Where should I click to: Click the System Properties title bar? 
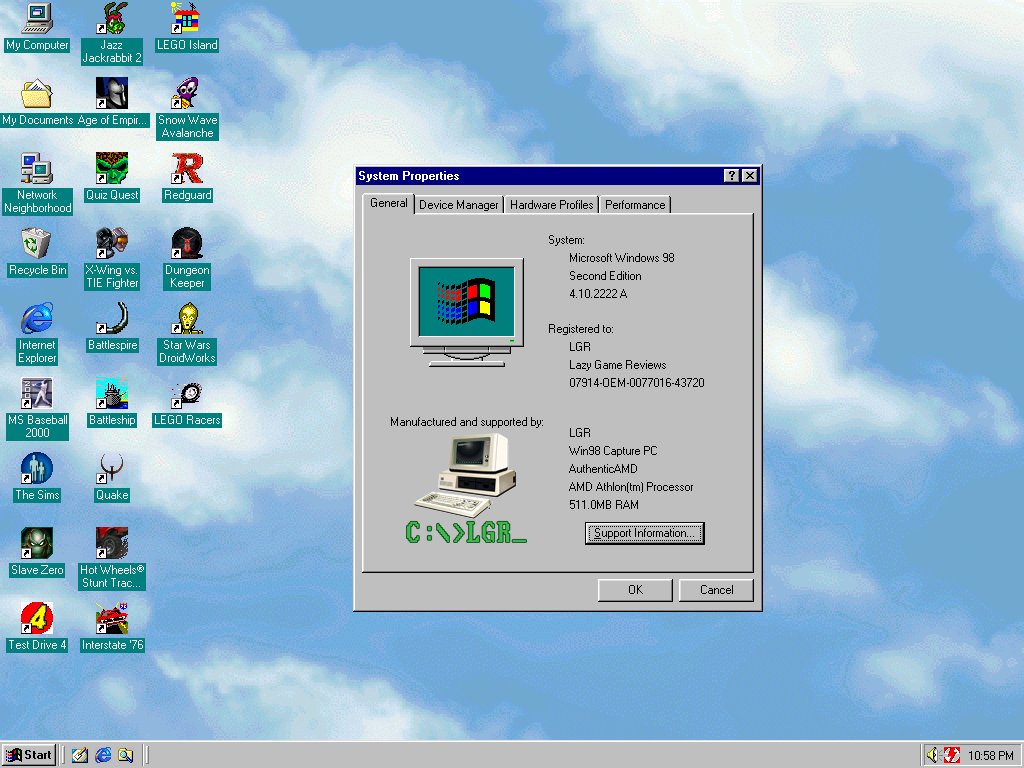539,176
